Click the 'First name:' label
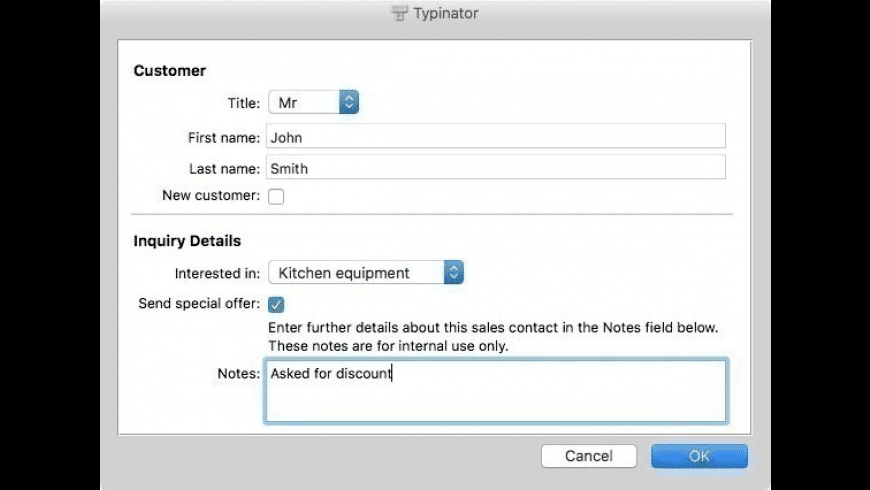The height and width of the screenshot is (490, 870). pyautogui.click(x=224, y=138)
